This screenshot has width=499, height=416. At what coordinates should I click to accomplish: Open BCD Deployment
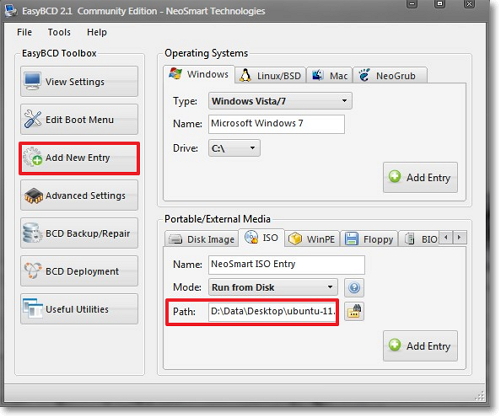79,271
